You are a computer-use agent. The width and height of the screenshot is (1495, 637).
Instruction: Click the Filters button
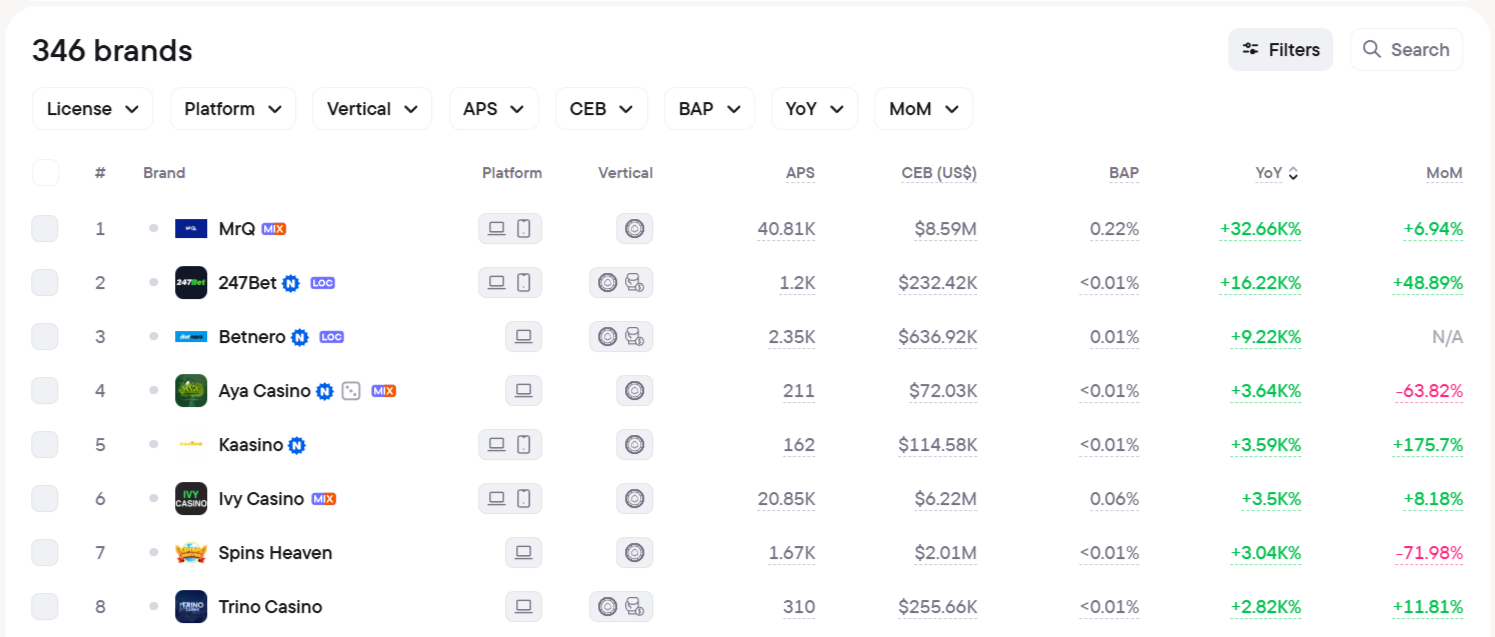pos(1280,50)
